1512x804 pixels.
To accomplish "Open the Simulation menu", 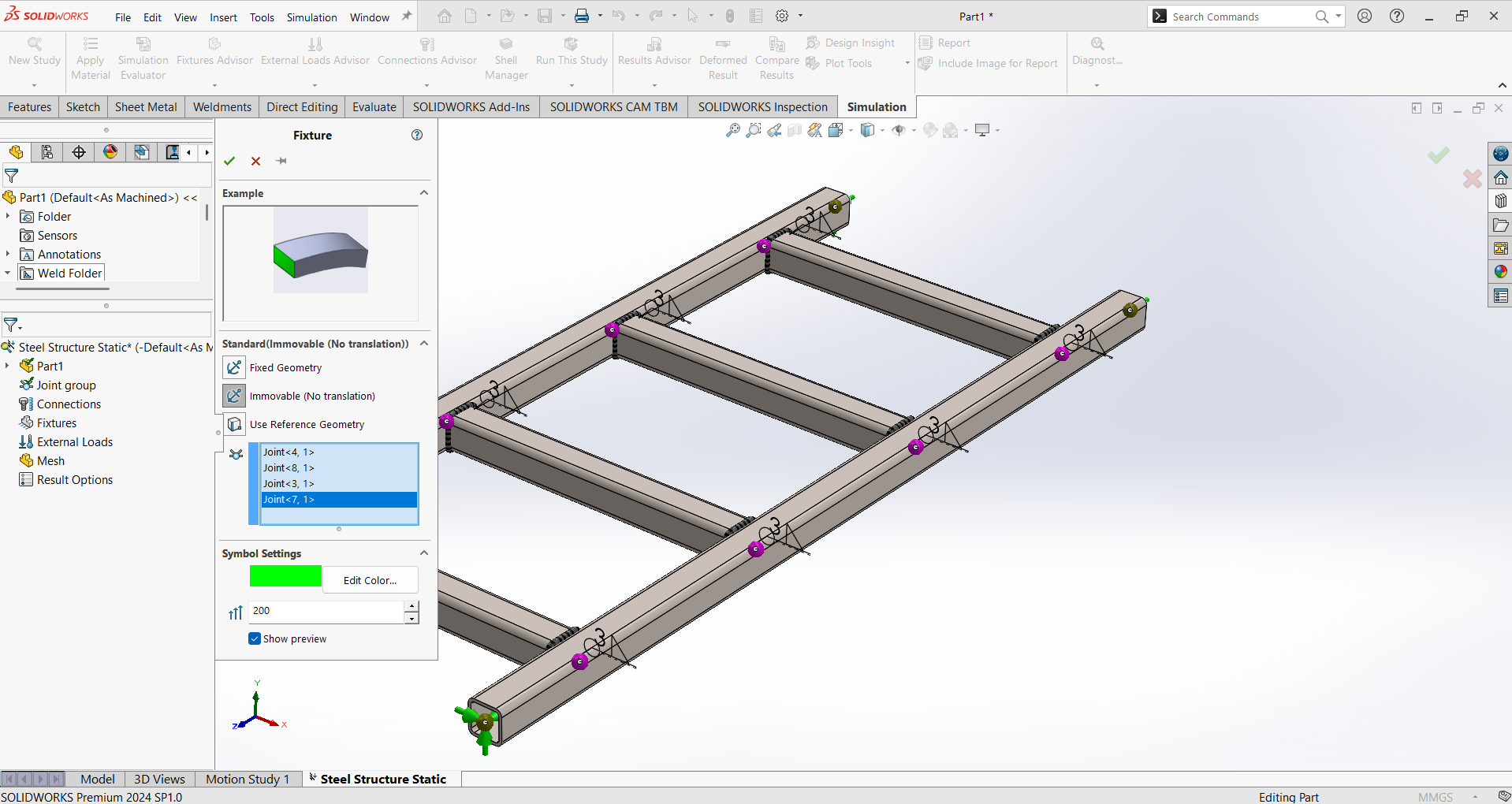I will (311, 17).
